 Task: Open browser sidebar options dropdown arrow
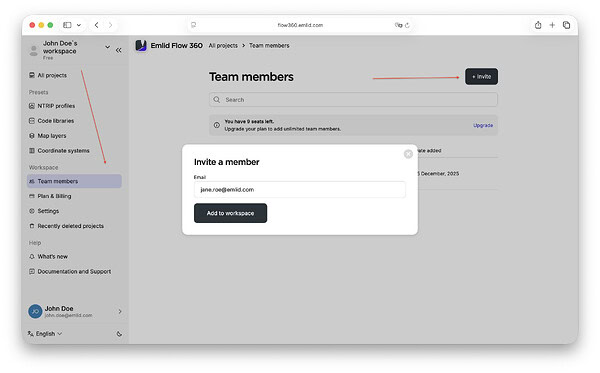[79, 25]
